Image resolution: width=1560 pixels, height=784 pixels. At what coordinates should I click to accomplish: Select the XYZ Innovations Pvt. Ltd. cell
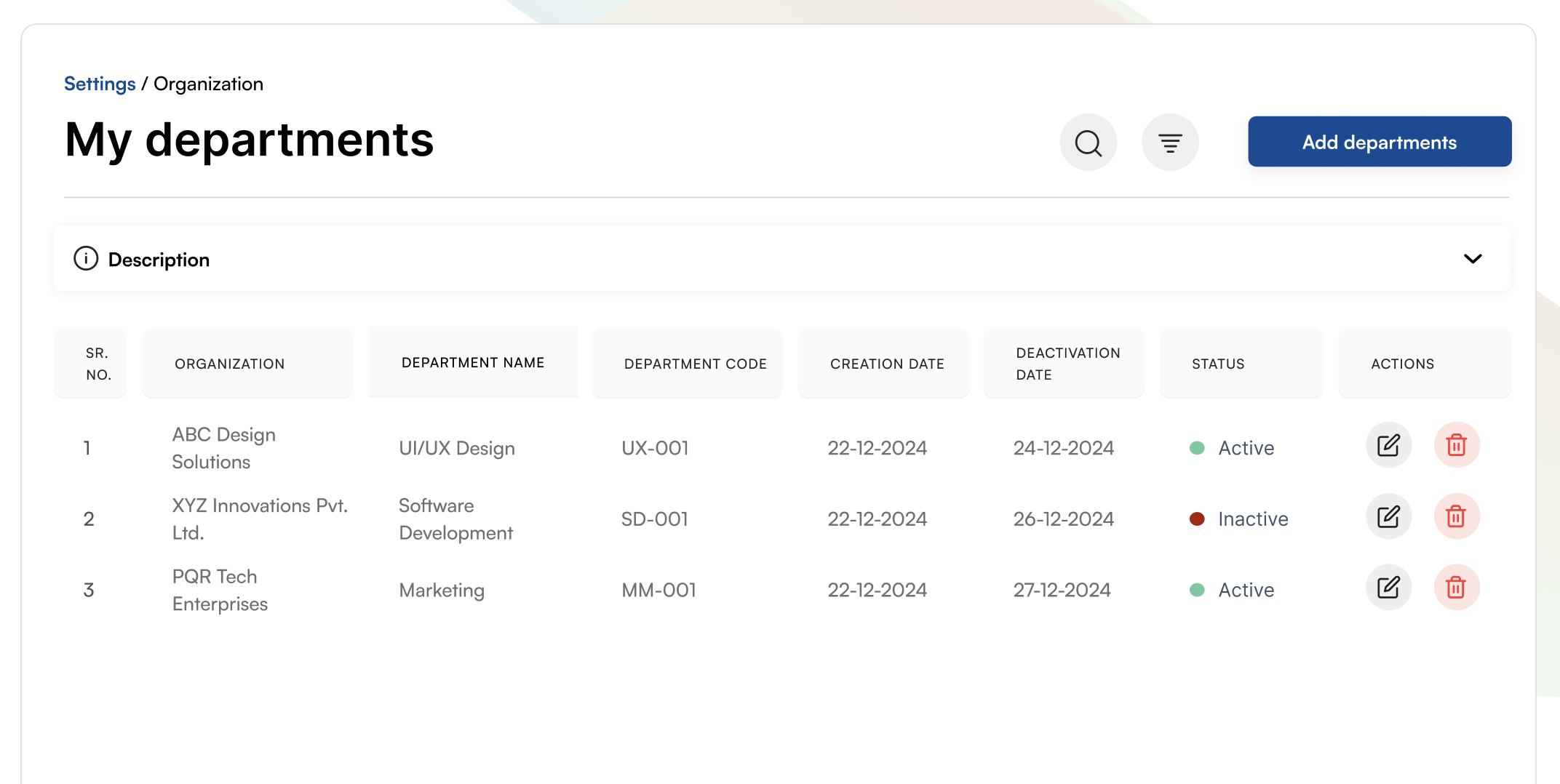(260, 519)
